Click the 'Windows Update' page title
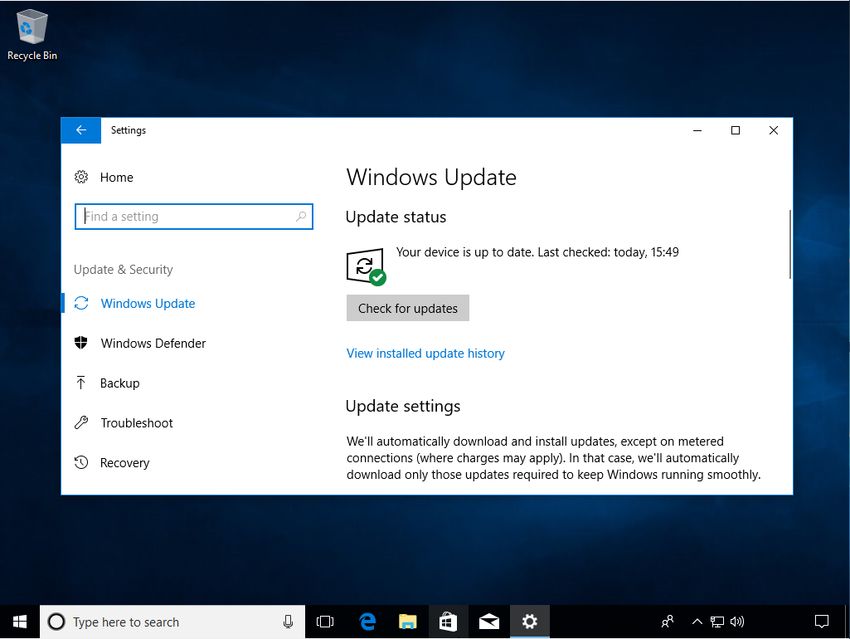 [x=432, y=178]
